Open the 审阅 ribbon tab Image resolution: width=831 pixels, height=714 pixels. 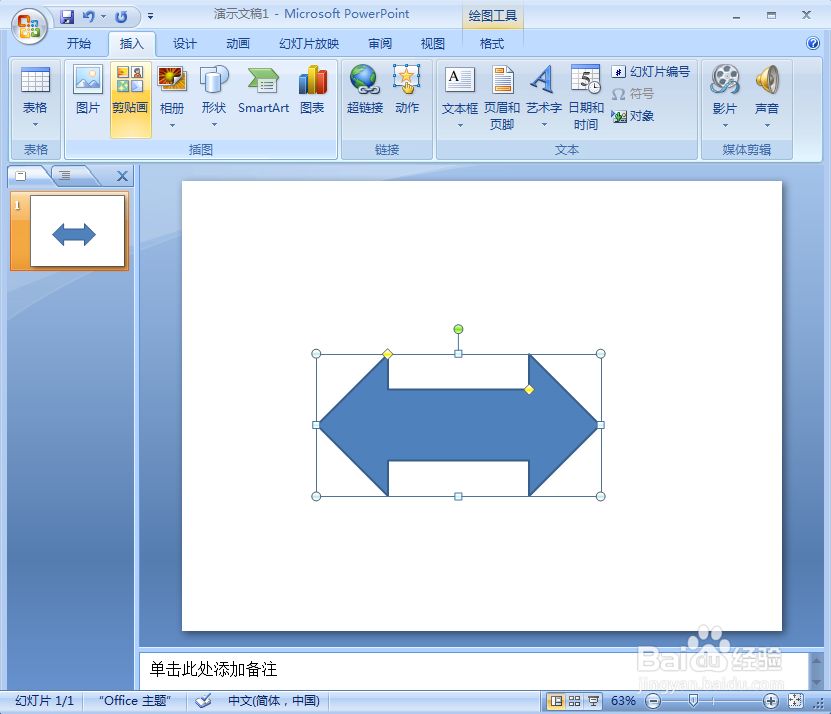(x=380, y=43)
